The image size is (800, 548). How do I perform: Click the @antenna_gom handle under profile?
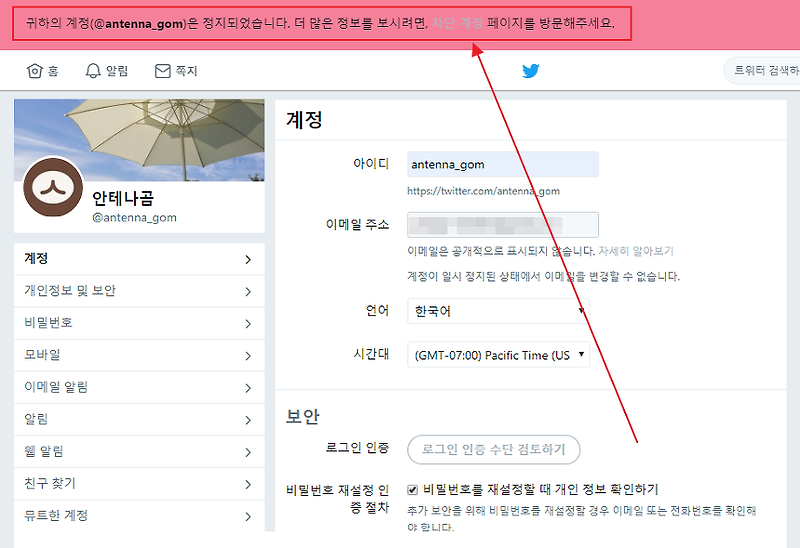pos(134,217)
